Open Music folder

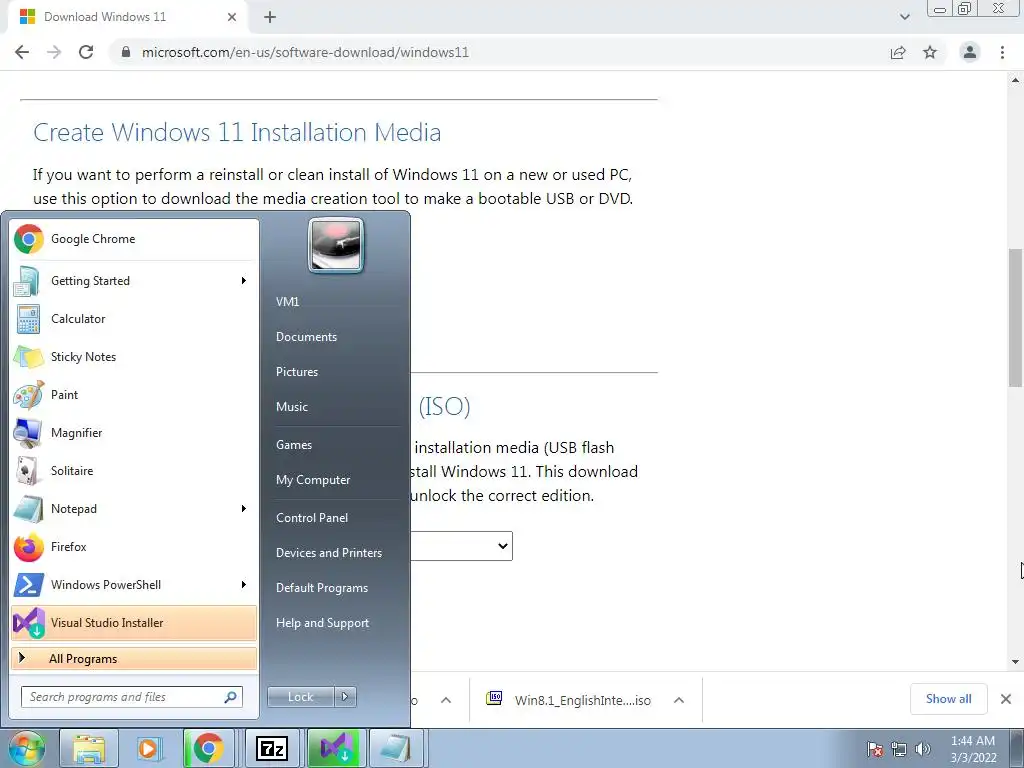(291, 407)
